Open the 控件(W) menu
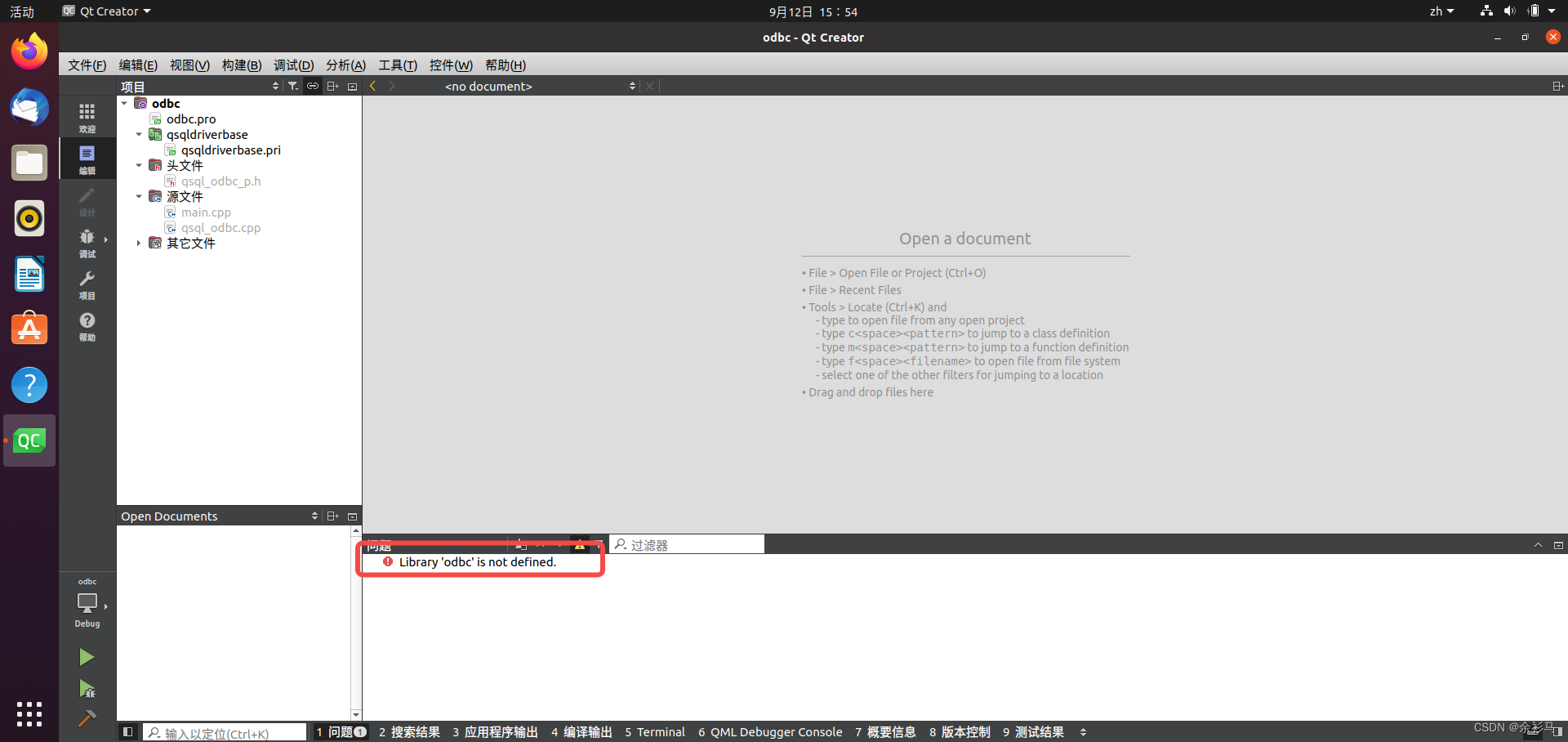Screen dimensions: 1568x742 click(x=451, y=65)
